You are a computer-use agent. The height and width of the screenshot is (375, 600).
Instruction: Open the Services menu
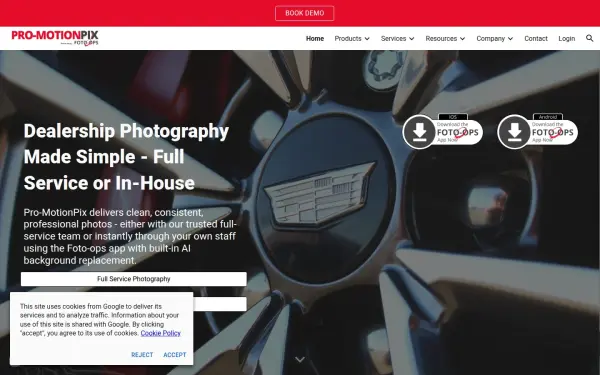(x=393, y=39)
